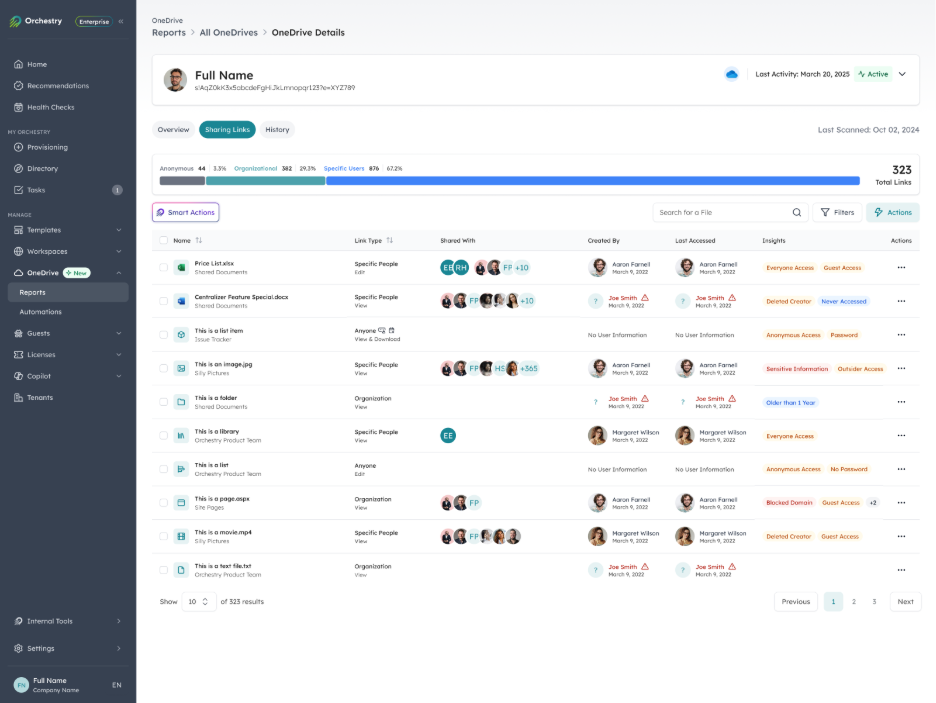Click the image icon for This is an image.jpg
The image size is (936, 703).
tap(181, 368)
